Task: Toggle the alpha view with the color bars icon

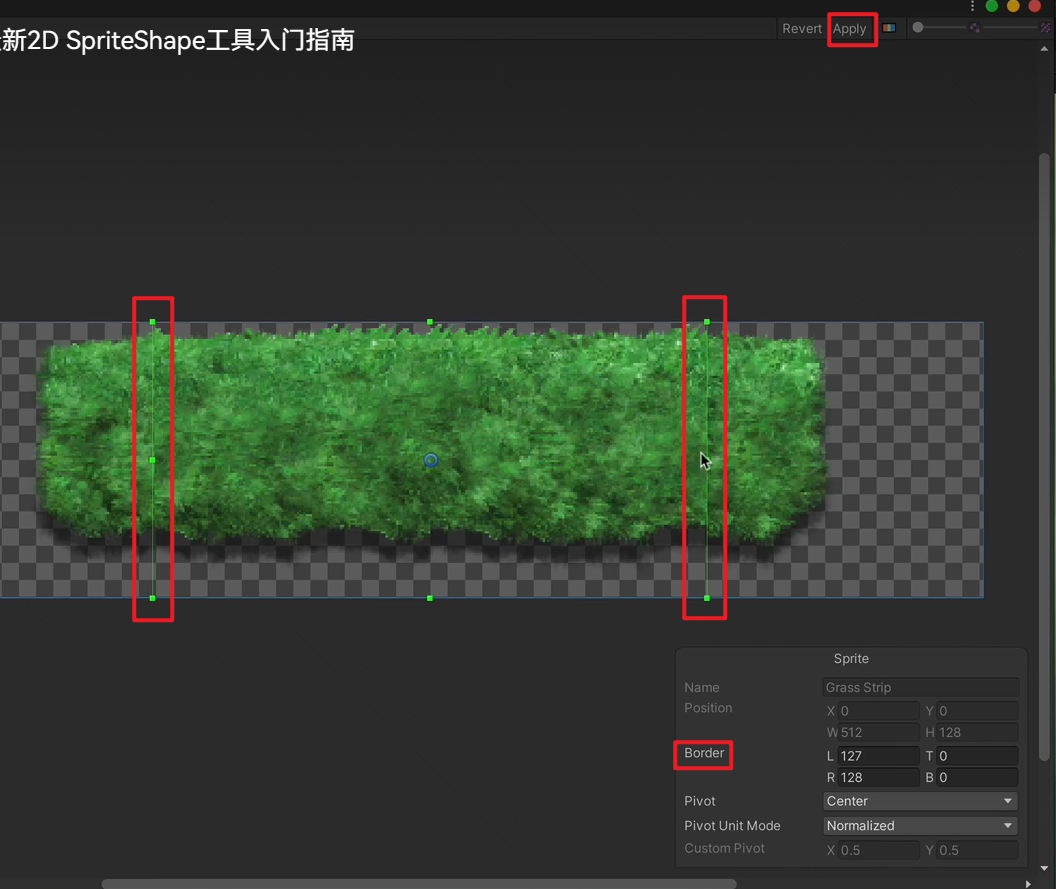Action: click(890, 27)
